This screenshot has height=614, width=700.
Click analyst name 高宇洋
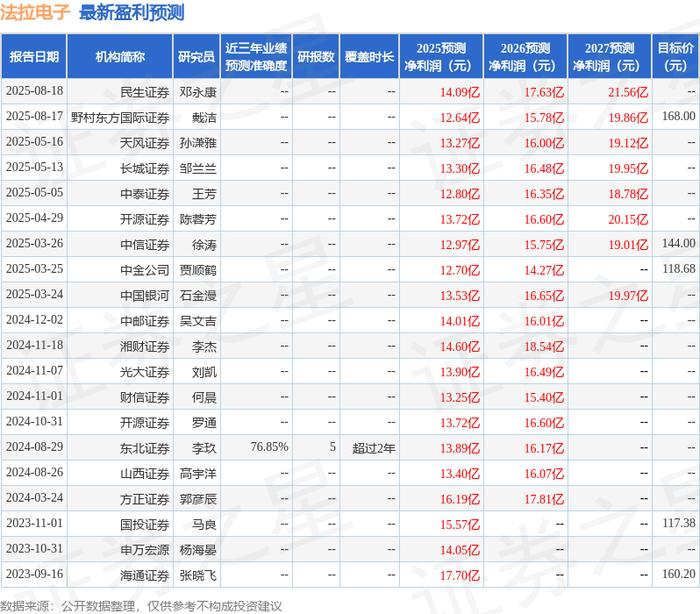point(198,474)
